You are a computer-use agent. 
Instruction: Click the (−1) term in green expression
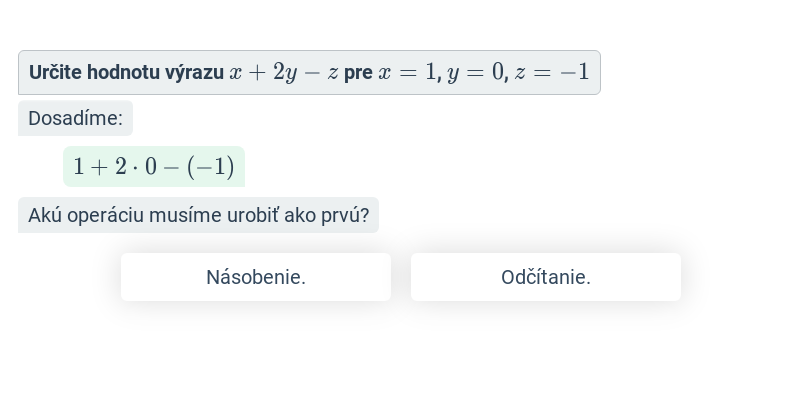point(211,167)
